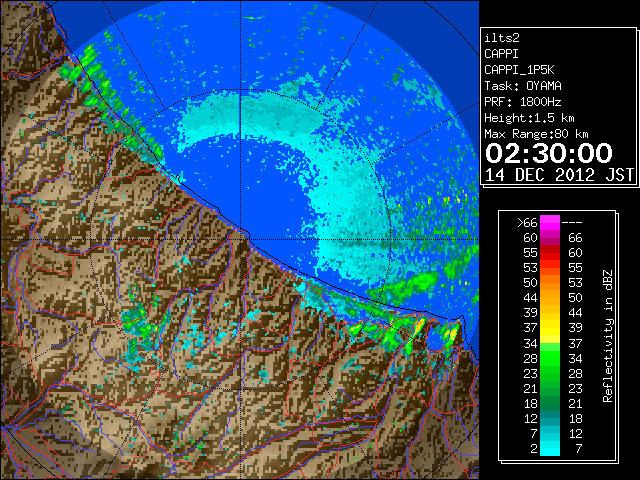
Task: Click the ilts2 site label
Action: click(502, 38)
